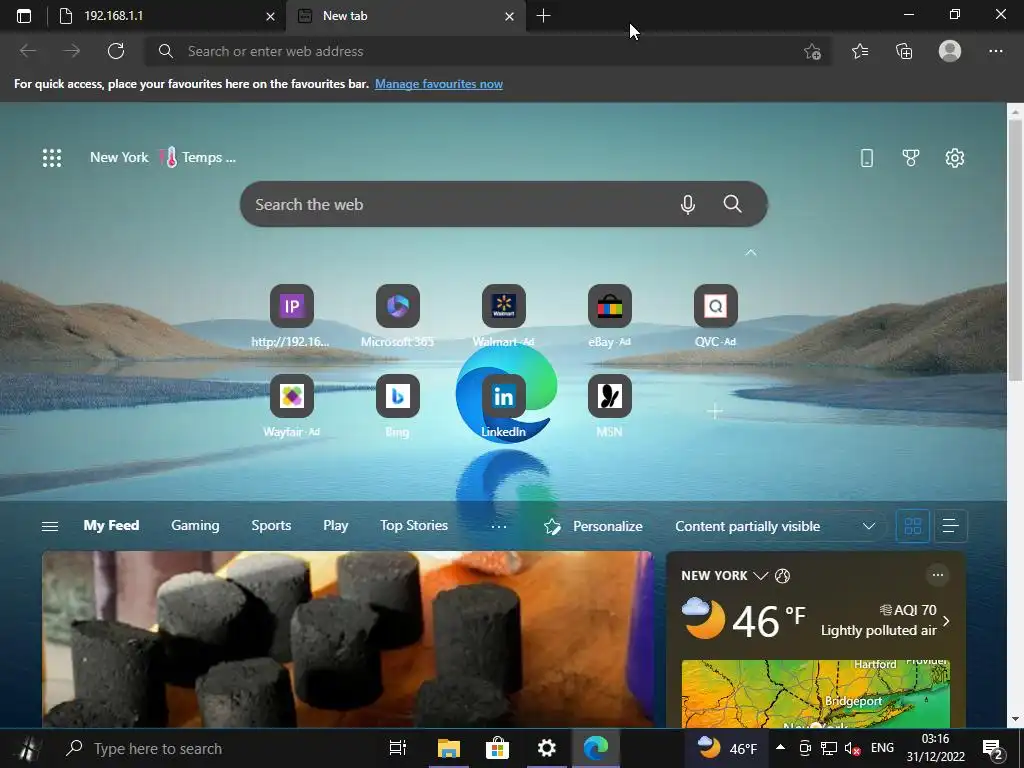Open page settings gear icon

pos(955,157)
